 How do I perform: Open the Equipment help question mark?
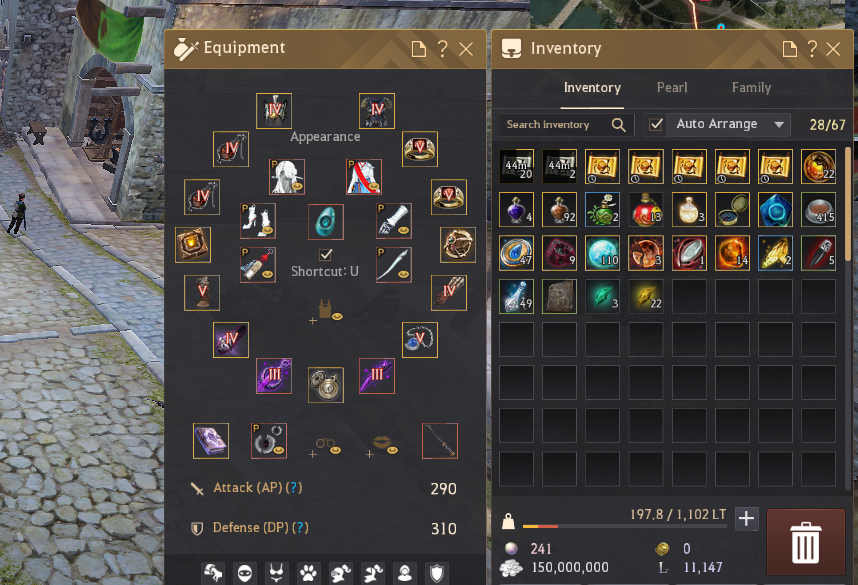click(443, 49)
